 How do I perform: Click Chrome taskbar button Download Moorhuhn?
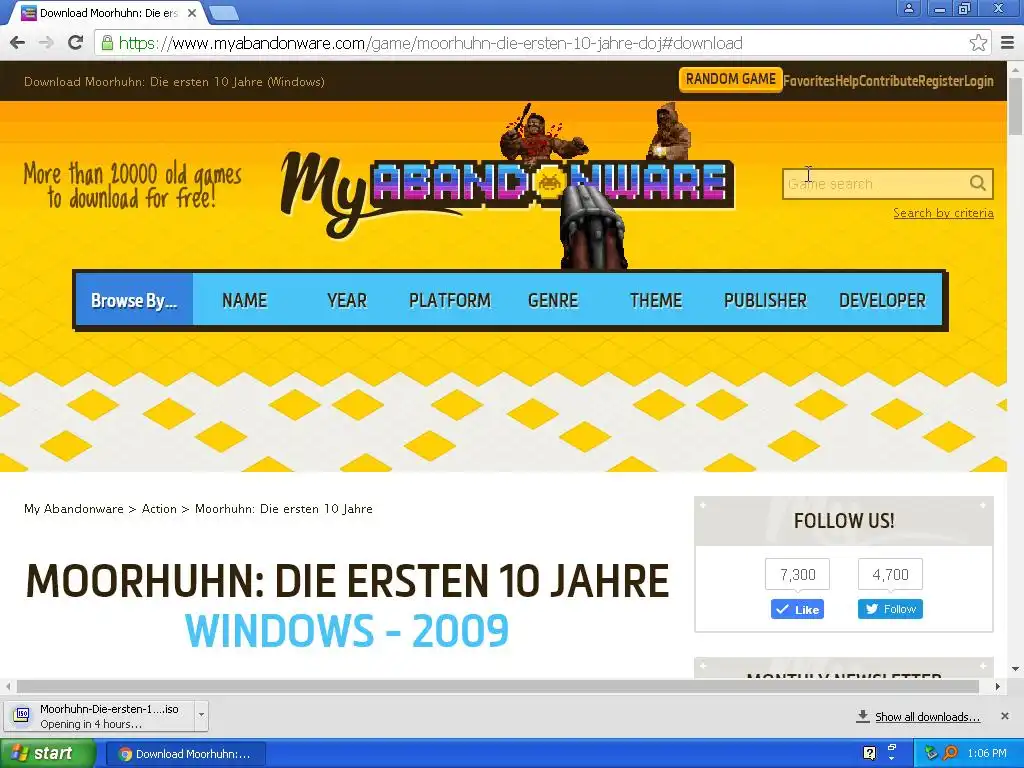tap(185, 754)
